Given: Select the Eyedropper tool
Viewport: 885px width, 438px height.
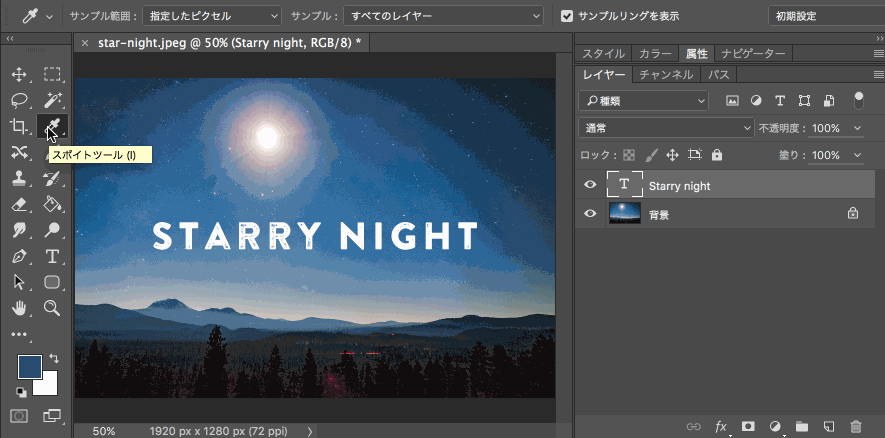Looking at the screenshot, I should [x=52, y=126].
